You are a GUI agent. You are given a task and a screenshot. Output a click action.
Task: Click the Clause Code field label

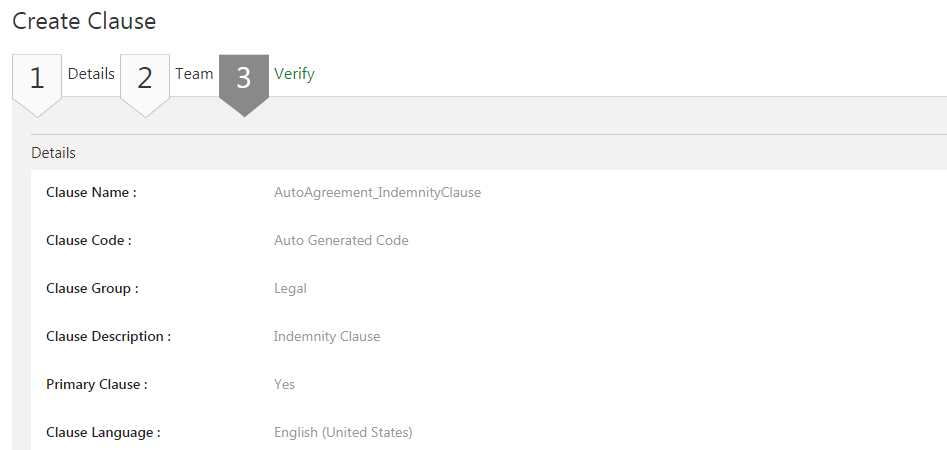coord(89,240)
